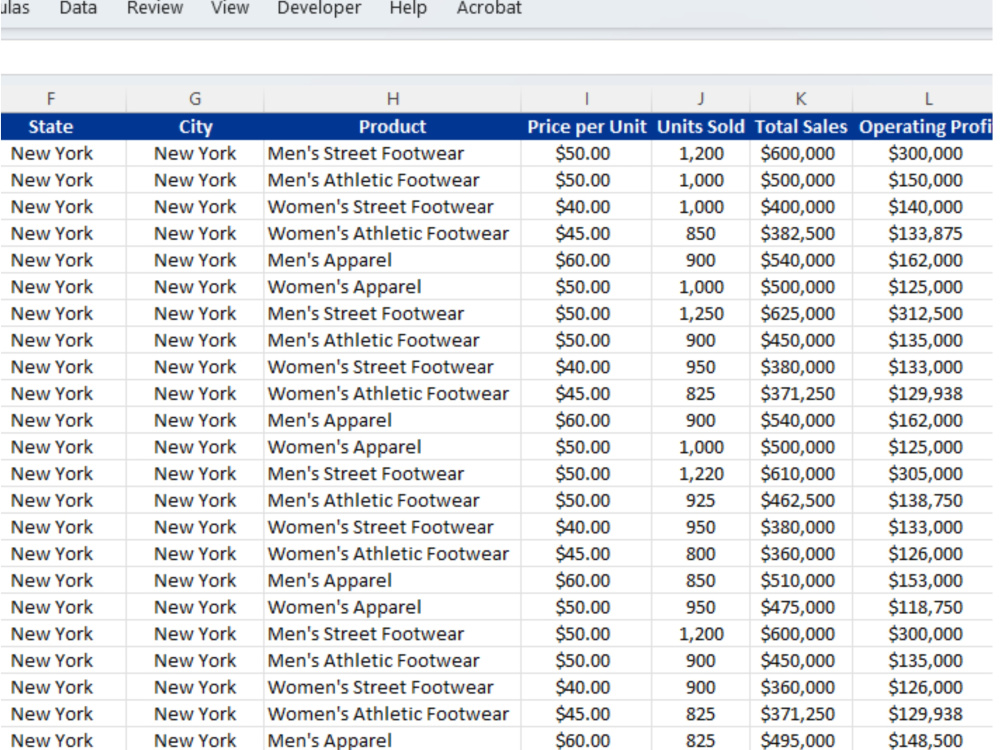
Task: Select the $462,500 total sales cell
Action: point(801,501)
